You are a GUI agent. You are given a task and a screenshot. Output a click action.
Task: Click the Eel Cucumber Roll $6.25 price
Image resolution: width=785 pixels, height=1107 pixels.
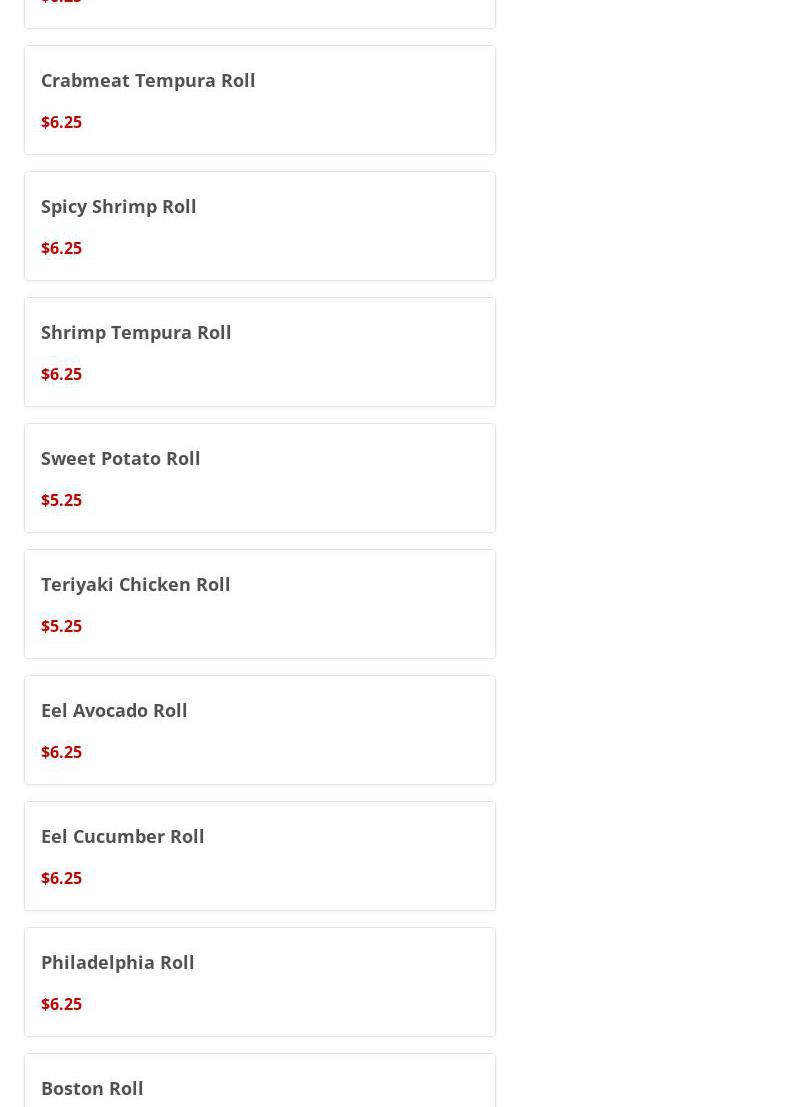click(x=61, y=878)
